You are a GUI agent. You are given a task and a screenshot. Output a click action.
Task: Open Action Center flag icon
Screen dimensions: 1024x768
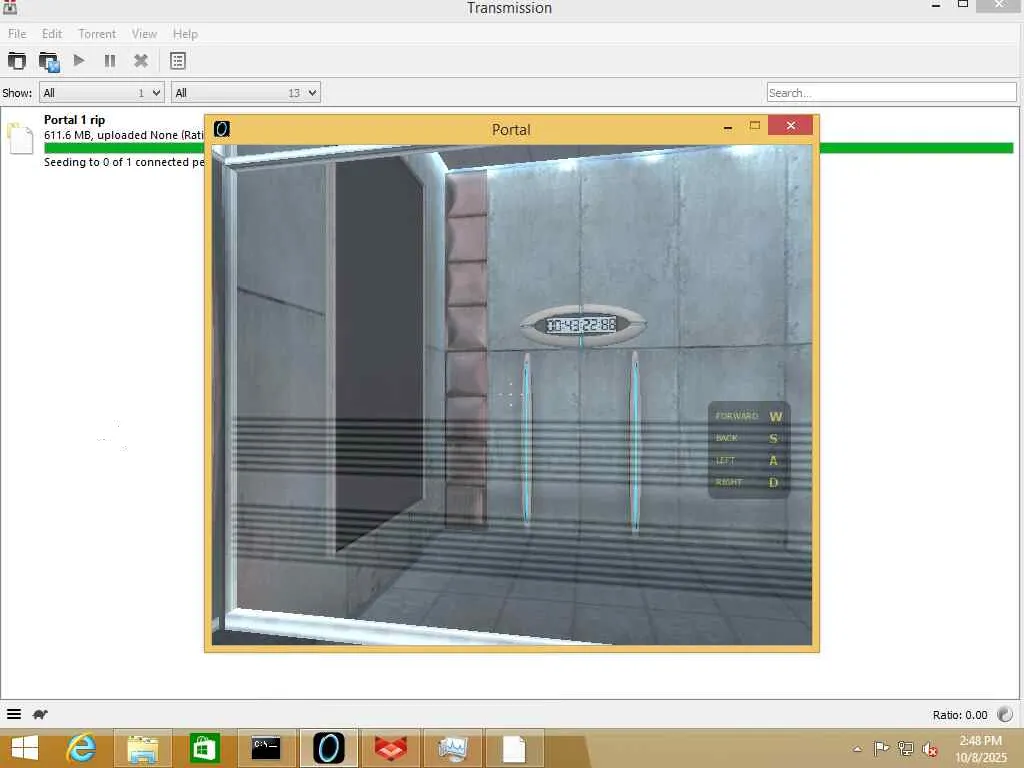coord(881,748)
